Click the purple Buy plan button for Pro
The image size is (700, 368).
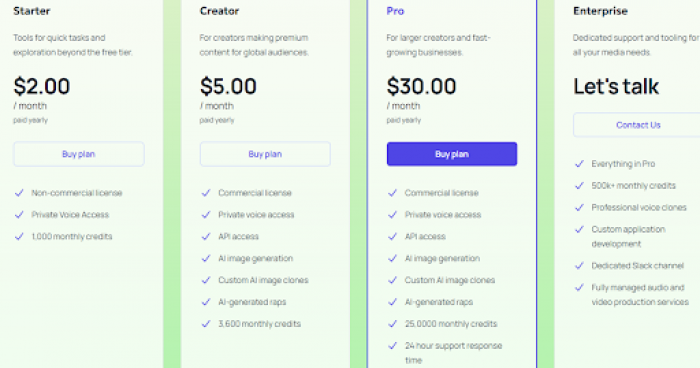click(452, 154)
